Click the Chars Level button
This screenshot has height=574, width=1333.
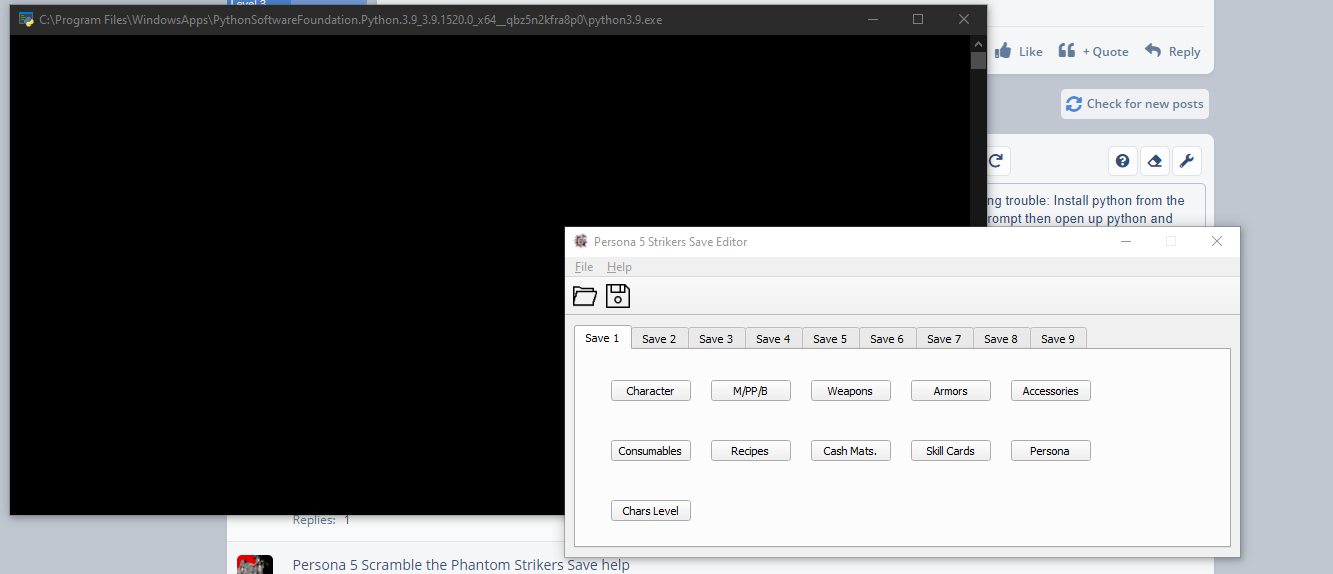coord(650,511)
